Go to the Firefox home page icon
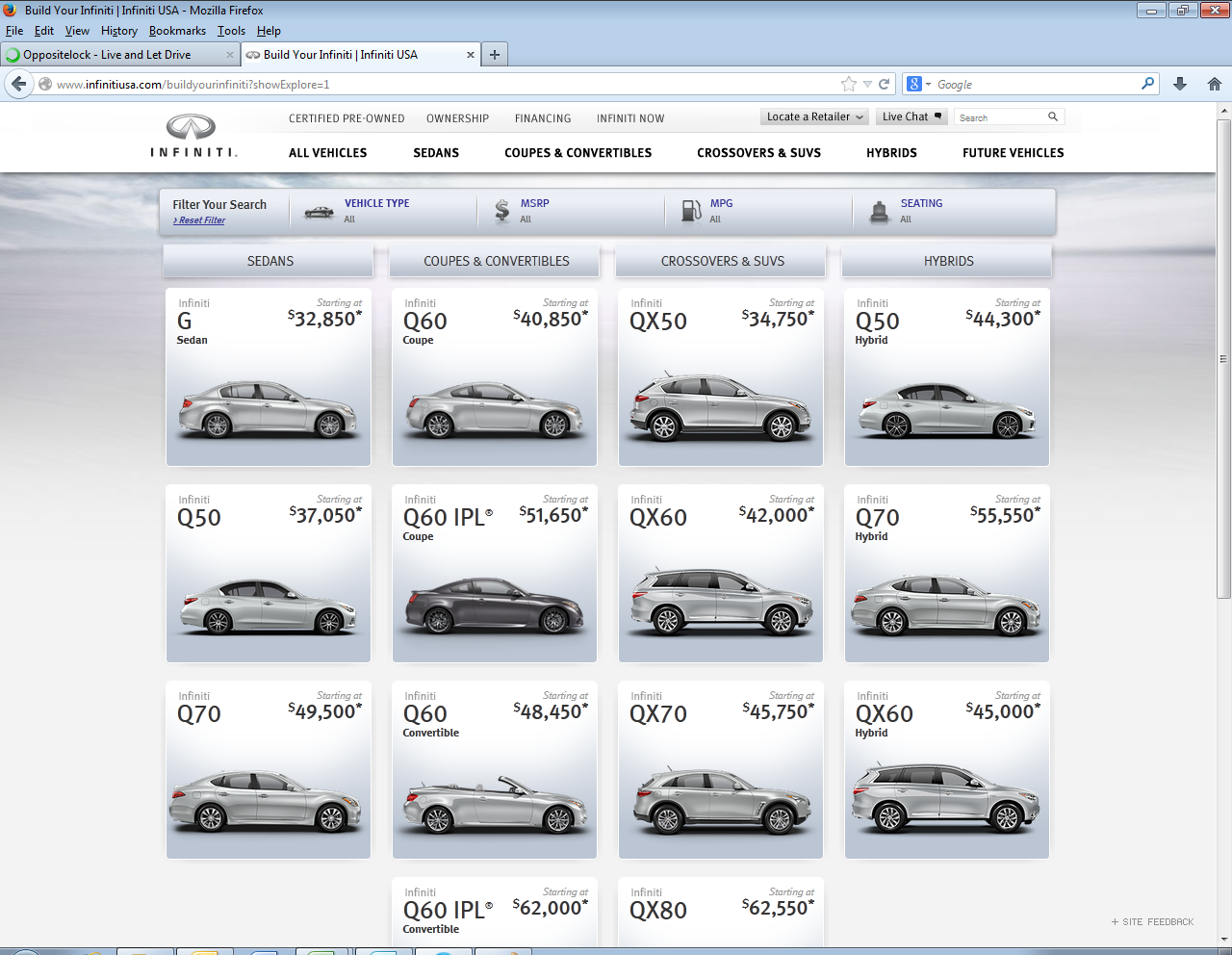 click(1215, 84)
